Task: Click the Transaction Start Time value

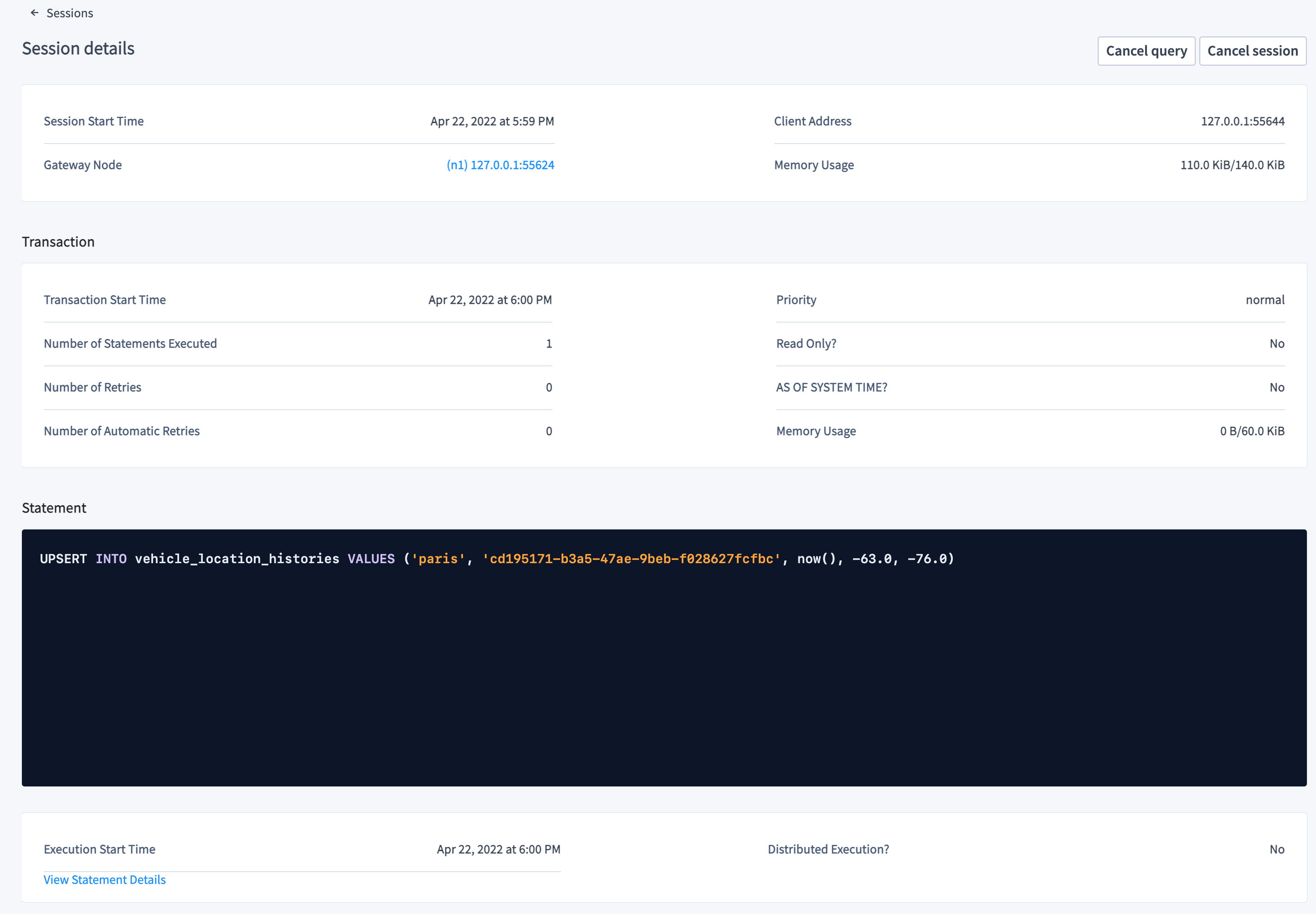Action: (x=490, y=299)
